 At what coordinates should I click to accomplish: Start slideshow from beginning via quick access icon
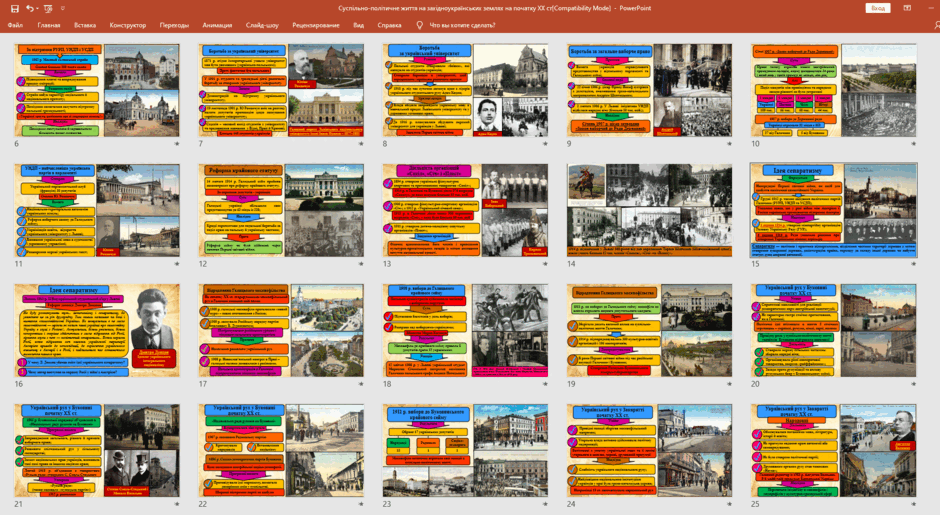point(49,8)
